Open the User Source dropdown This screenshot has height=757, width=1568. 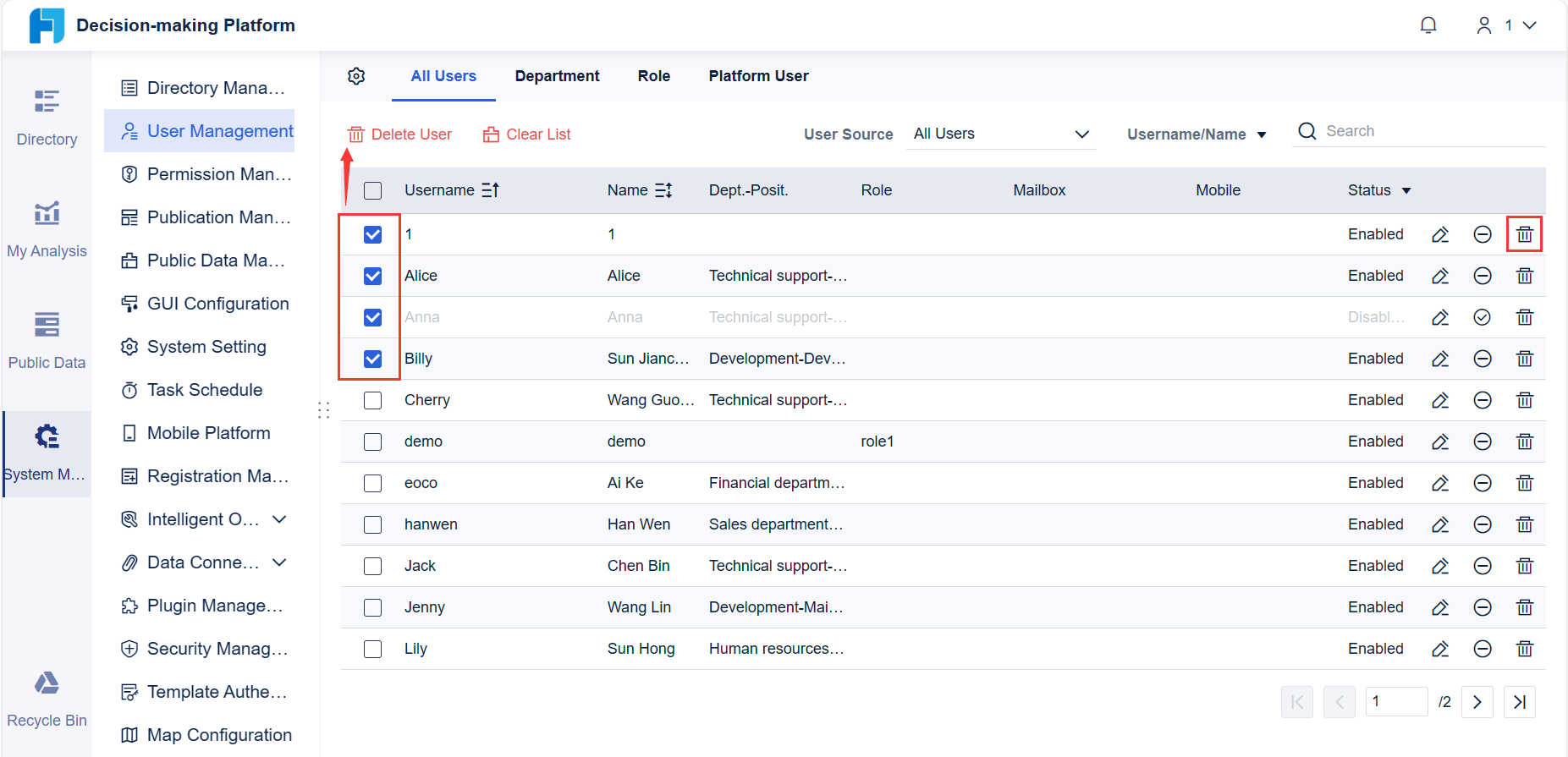(x=1000, y=134)
